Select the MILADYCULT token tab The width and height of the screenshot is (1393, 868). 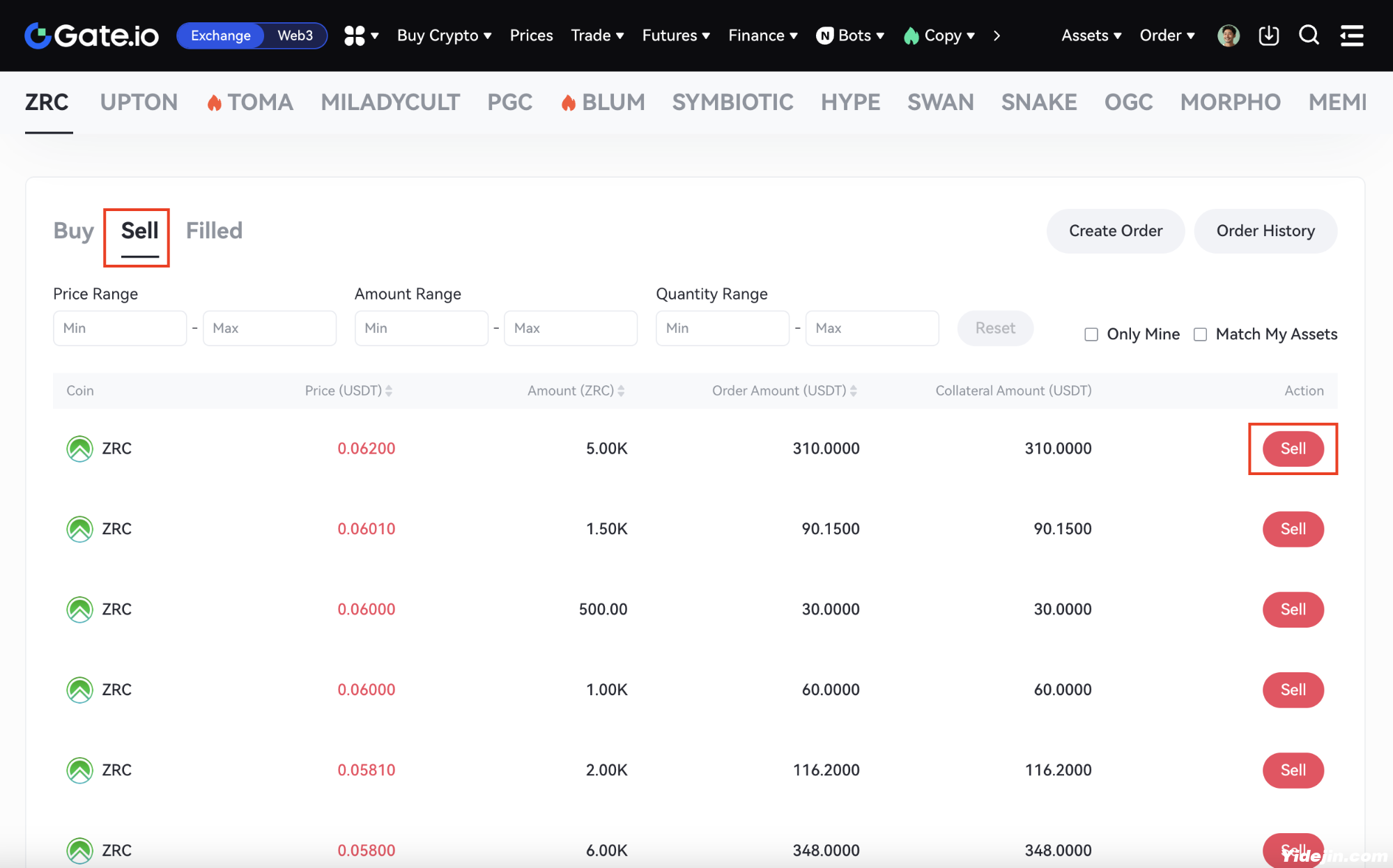390,102
